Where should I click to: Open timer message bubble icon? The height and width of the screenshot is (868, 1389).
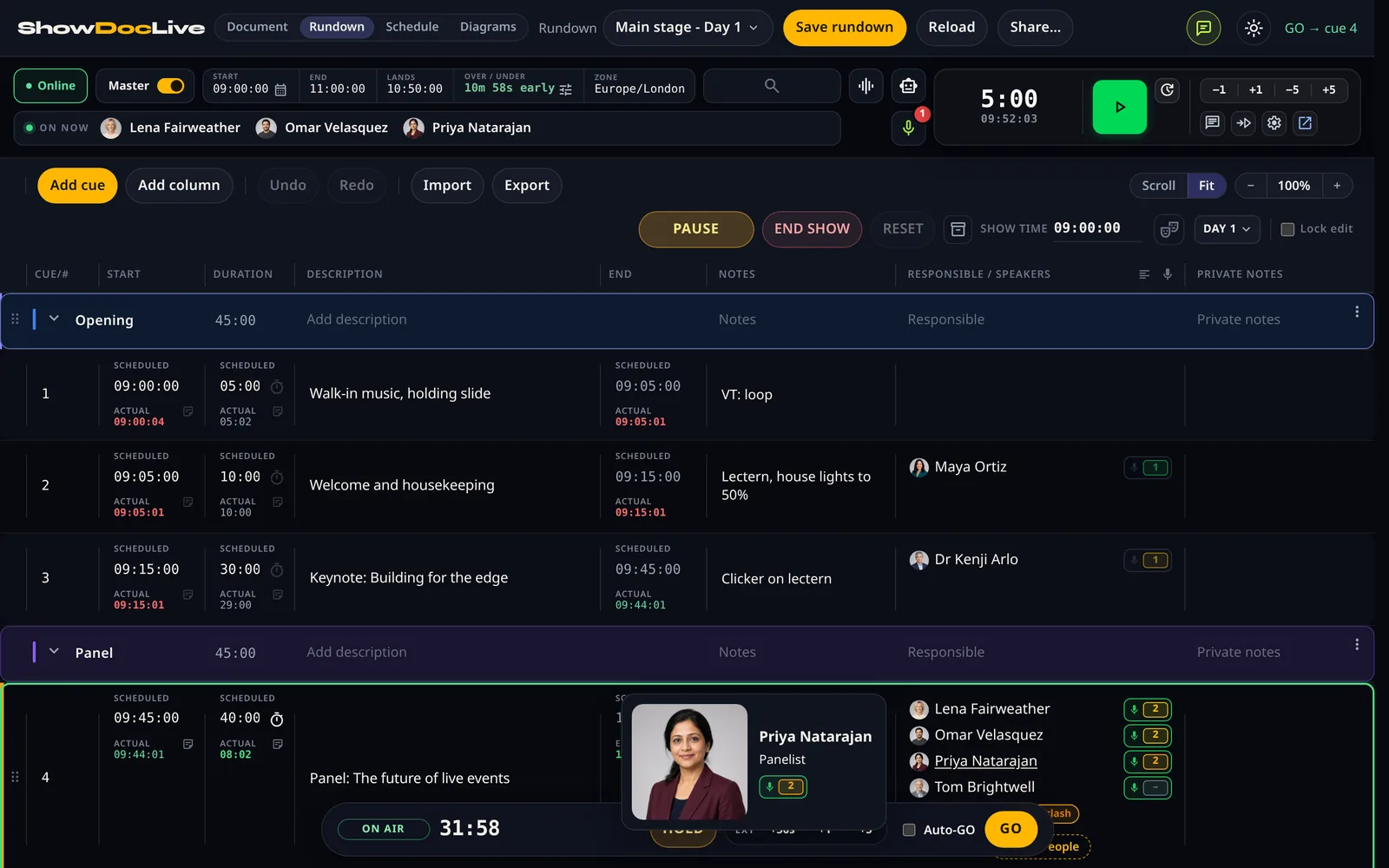pyautogui.click(x=1212, y=123)
